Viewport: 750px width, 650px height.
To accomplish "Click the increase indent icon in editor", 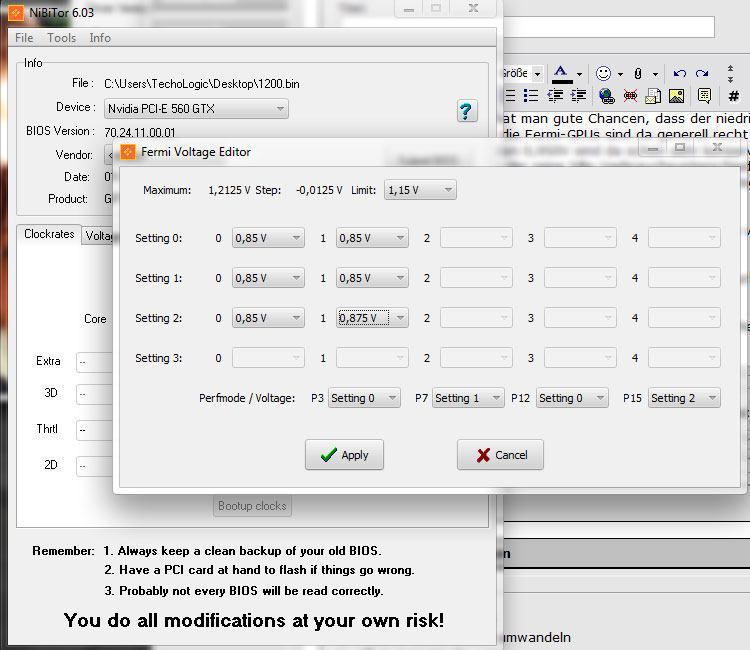I will [x=578, y=96].
